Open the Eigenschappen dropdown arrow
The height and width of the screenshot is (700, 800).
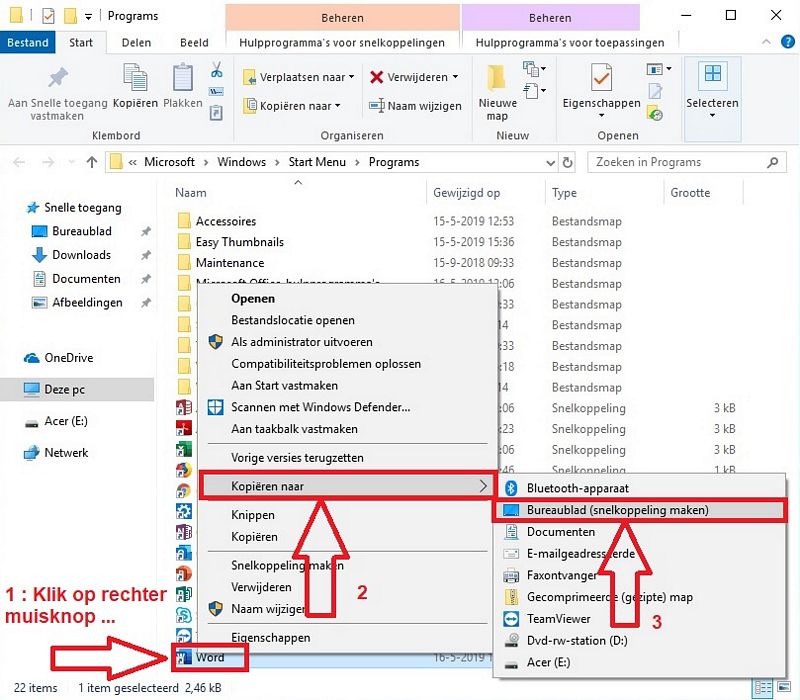[x=602, y=116]
